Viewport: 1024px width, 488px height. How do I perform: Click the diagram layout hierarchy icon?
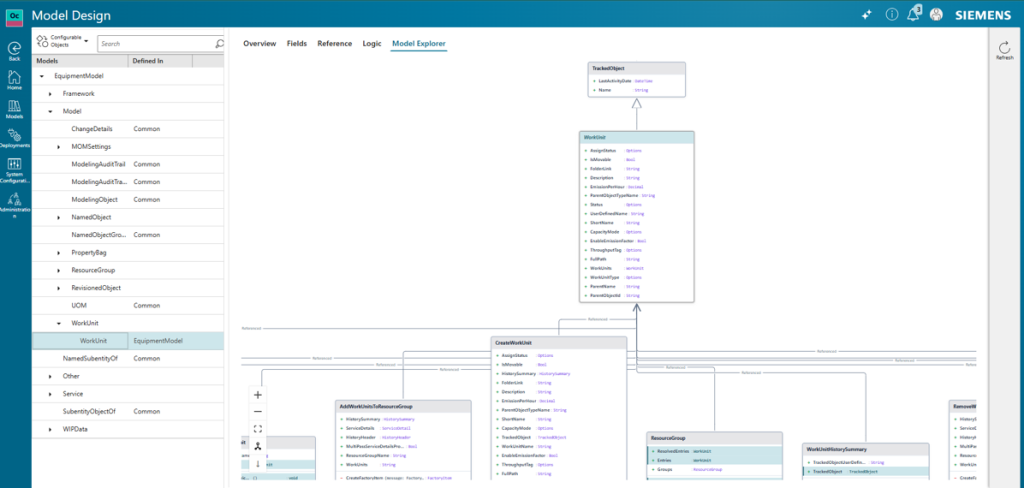(257, 447)
